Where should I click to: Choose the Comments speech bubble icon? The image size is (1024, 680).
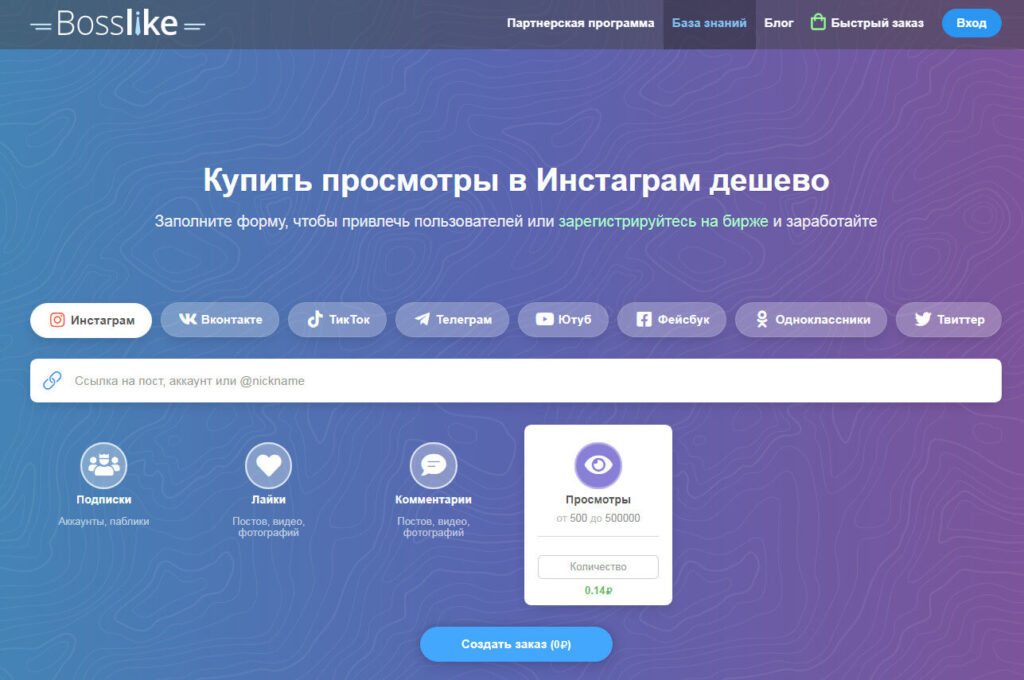433,466
